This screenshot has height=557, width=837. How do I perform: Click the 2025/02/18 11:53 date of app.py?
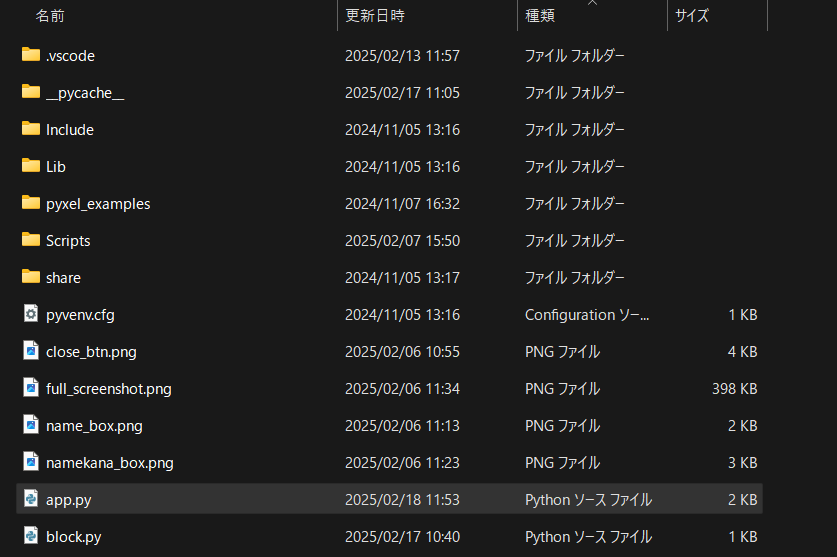(402, 500)
